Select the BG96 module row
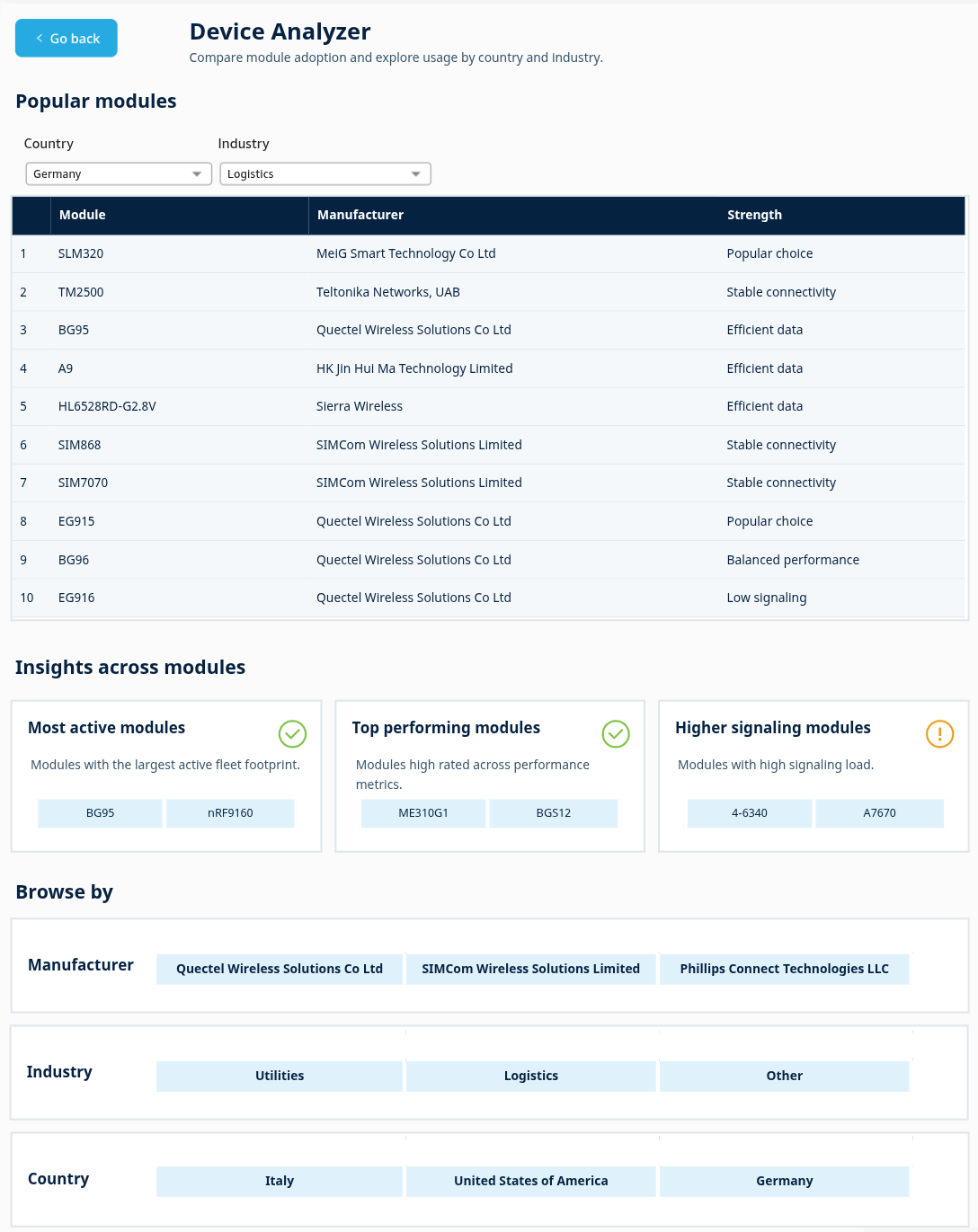The image size is (978, 1232). coord(488,560)
